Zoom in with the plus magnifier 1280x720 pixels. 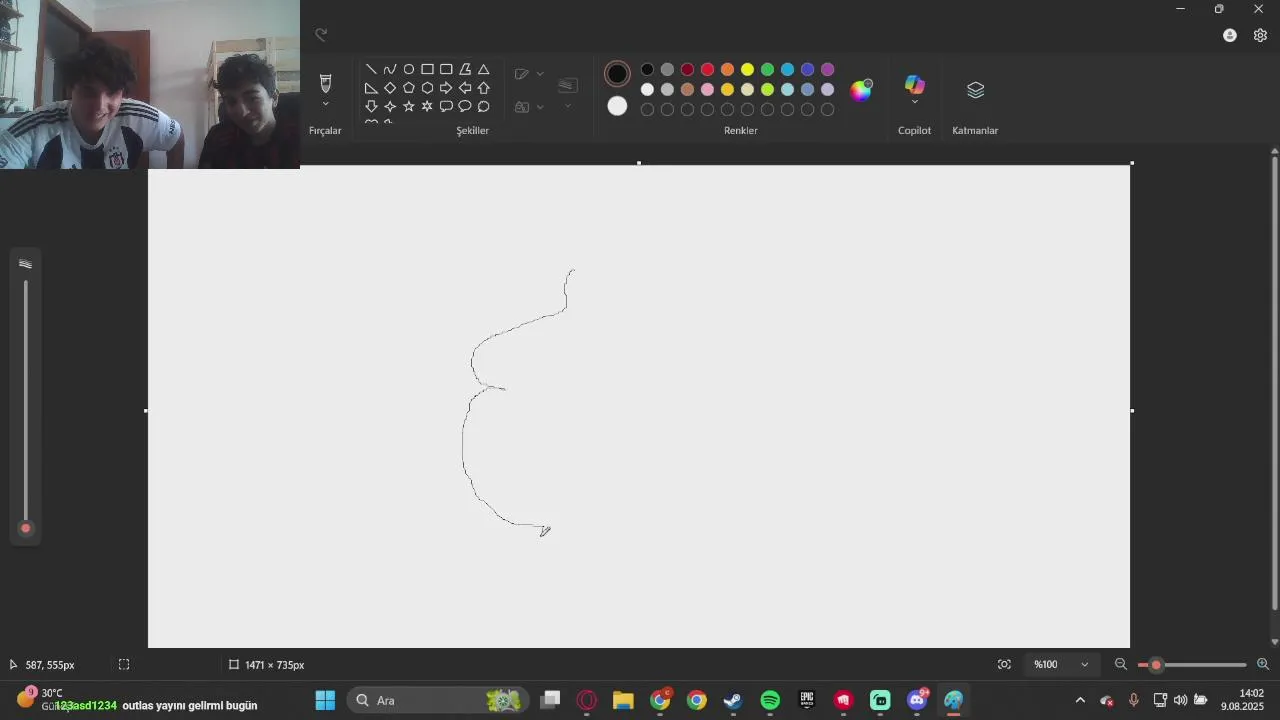tap(1263, 664)
